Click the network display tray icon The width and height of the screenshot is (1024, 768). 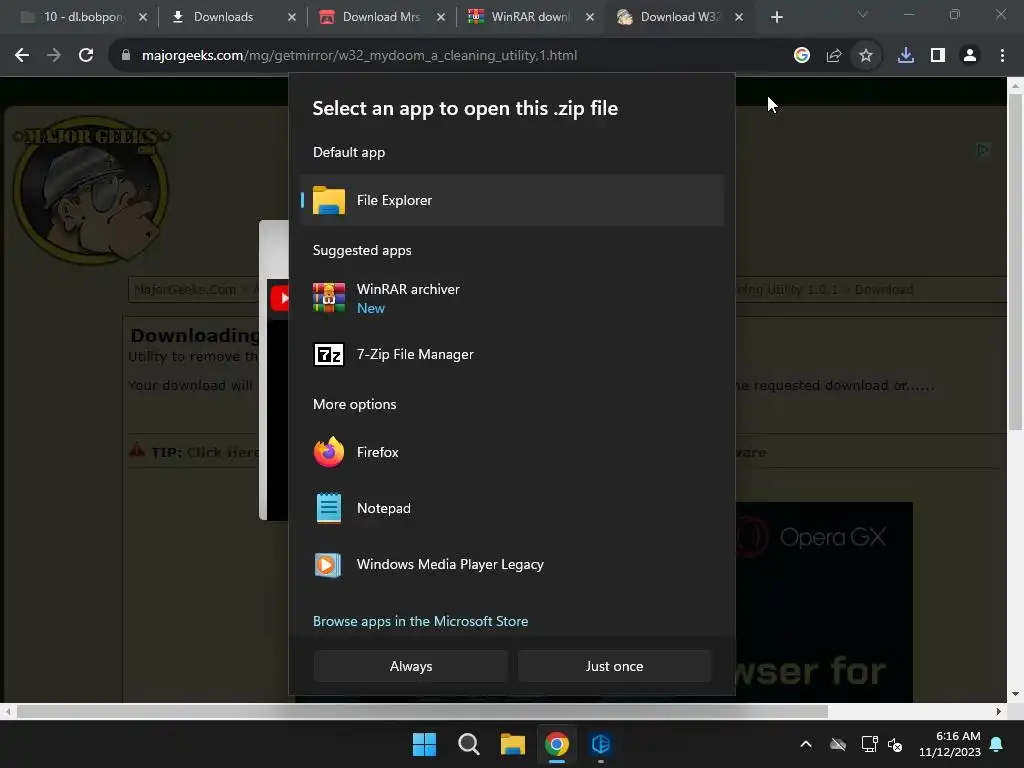click(x=869, y=744)
